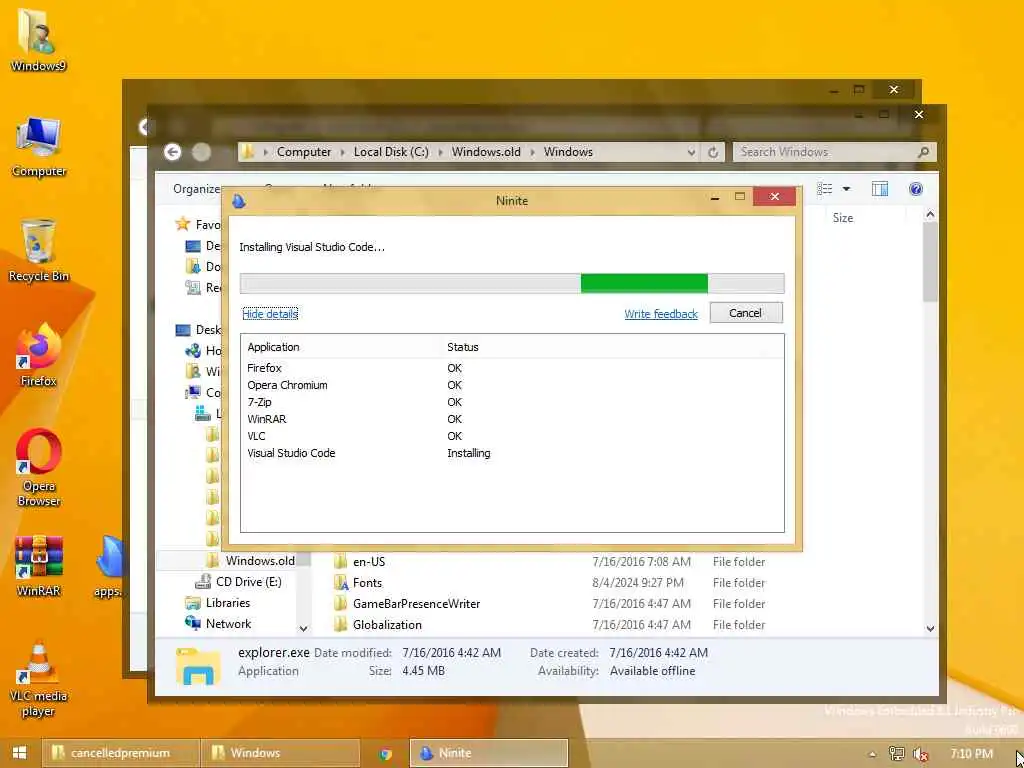The image size is (1024, 768).
Task: Select the 7-Zip row in Ninite
Action: pos(512,402)
